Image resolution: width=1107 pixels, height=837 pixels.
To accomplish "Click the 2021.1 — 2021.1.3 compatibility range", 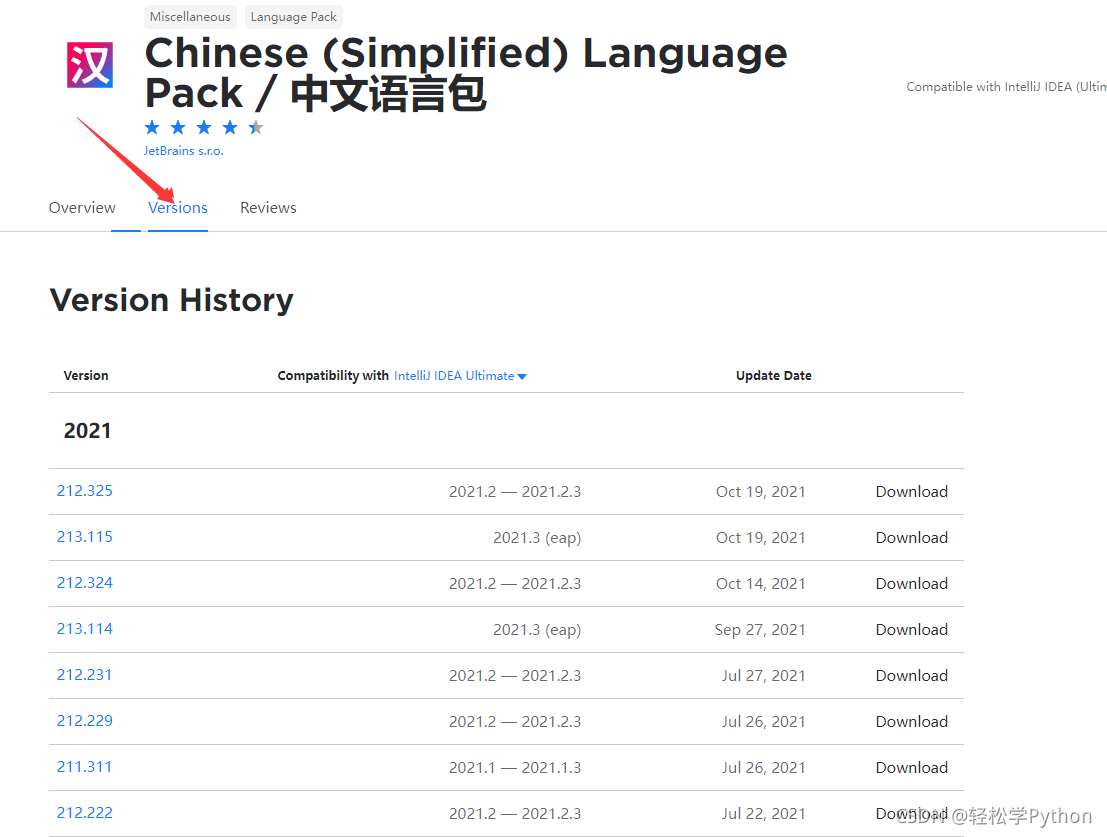I will 515,767.
